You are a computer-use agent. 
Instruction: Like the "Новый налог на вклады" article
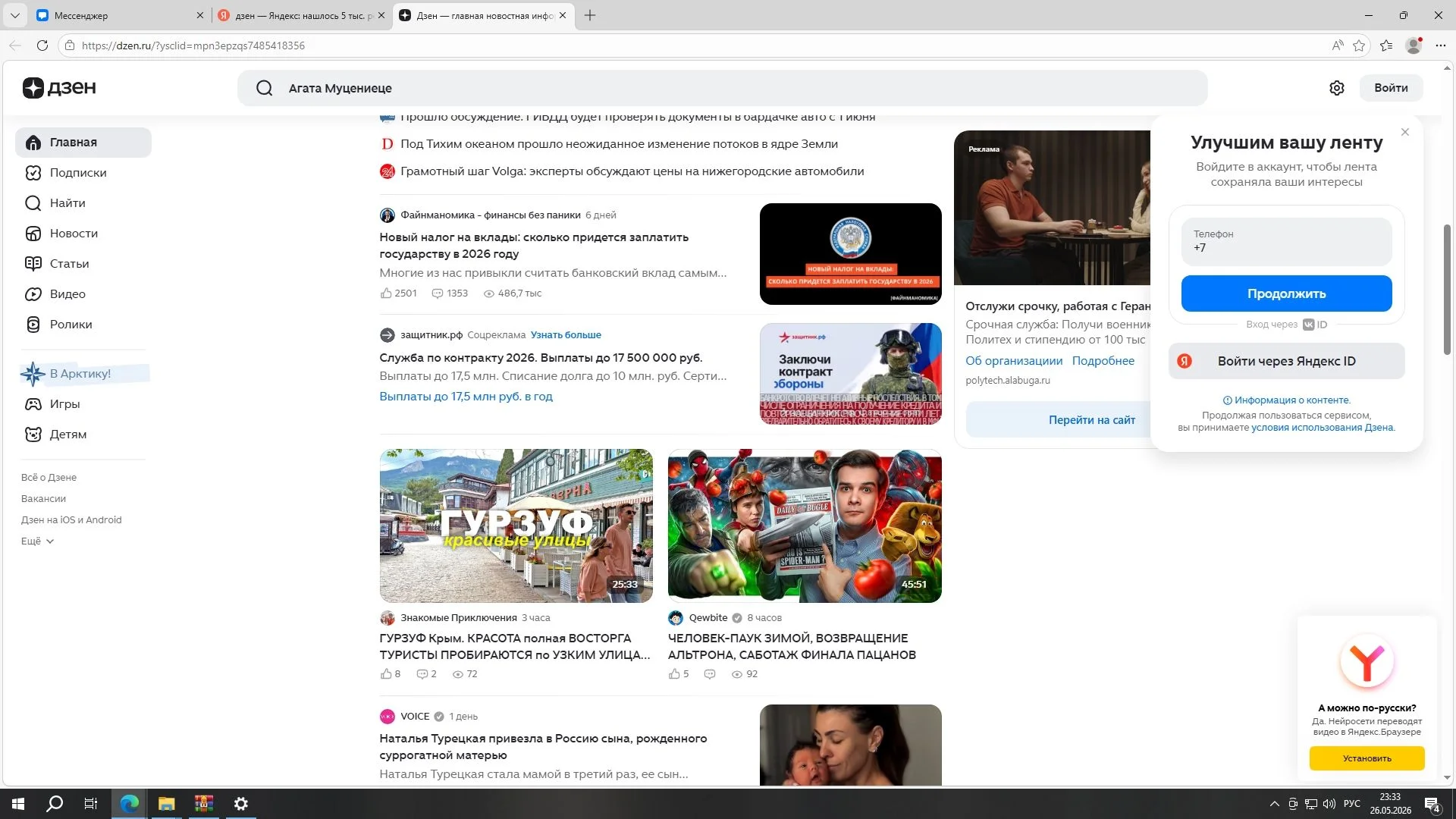point(398,293)
